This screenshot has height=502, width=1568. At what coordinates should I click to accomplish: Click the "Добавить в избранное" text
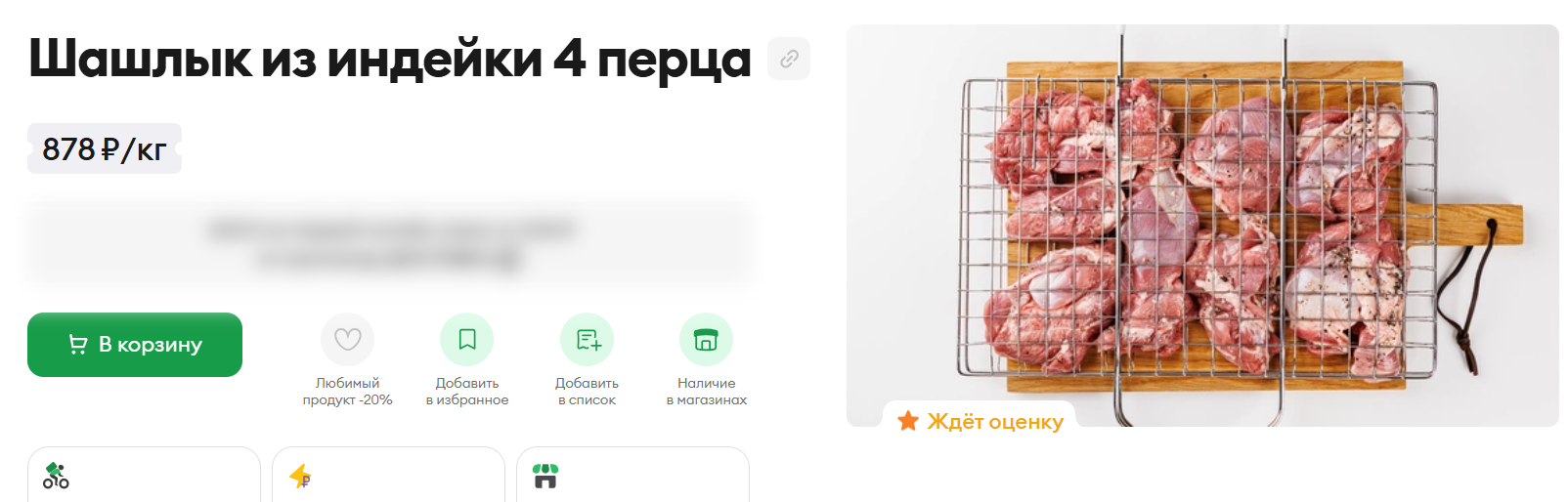[467, 392]
